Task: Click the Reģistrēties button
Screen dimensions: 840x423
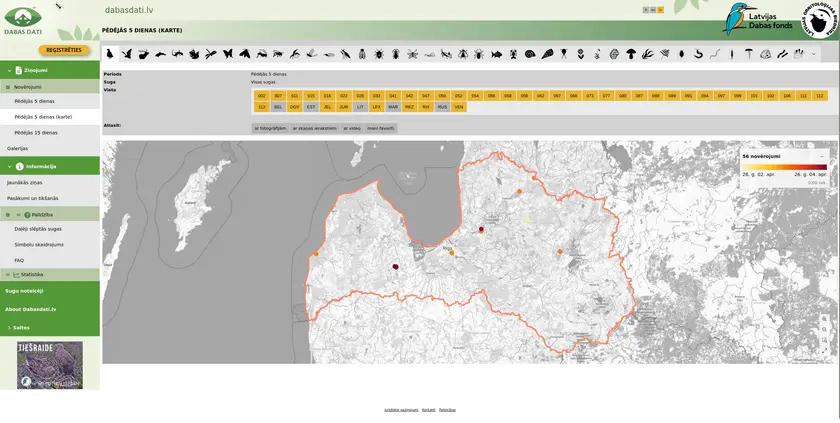Action: tap(64, 49)
